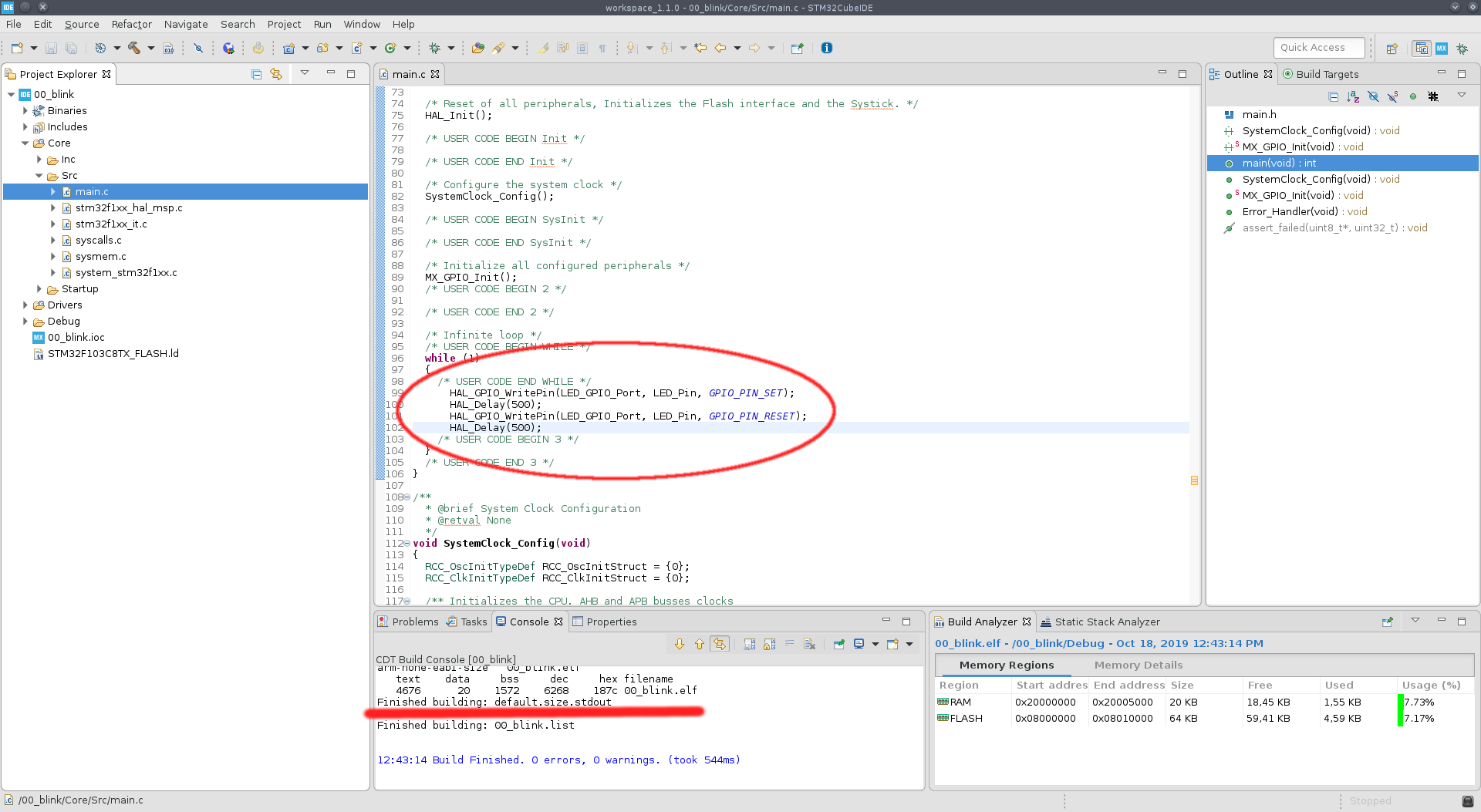The width and height of the screenshot is (1481, 812).
Task: Select main.c in Project Explorer
Action: [x=92, y=191]
